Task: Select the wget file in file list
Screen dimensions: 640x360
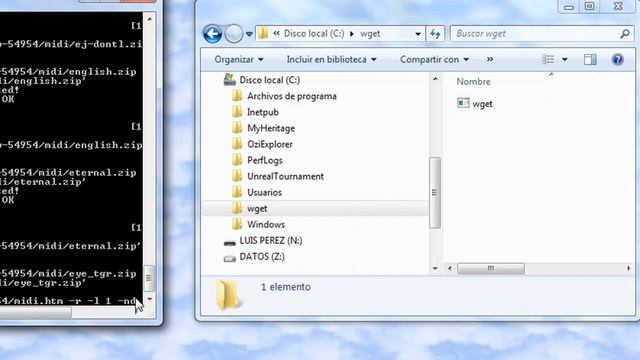Action: pos(482,104)
